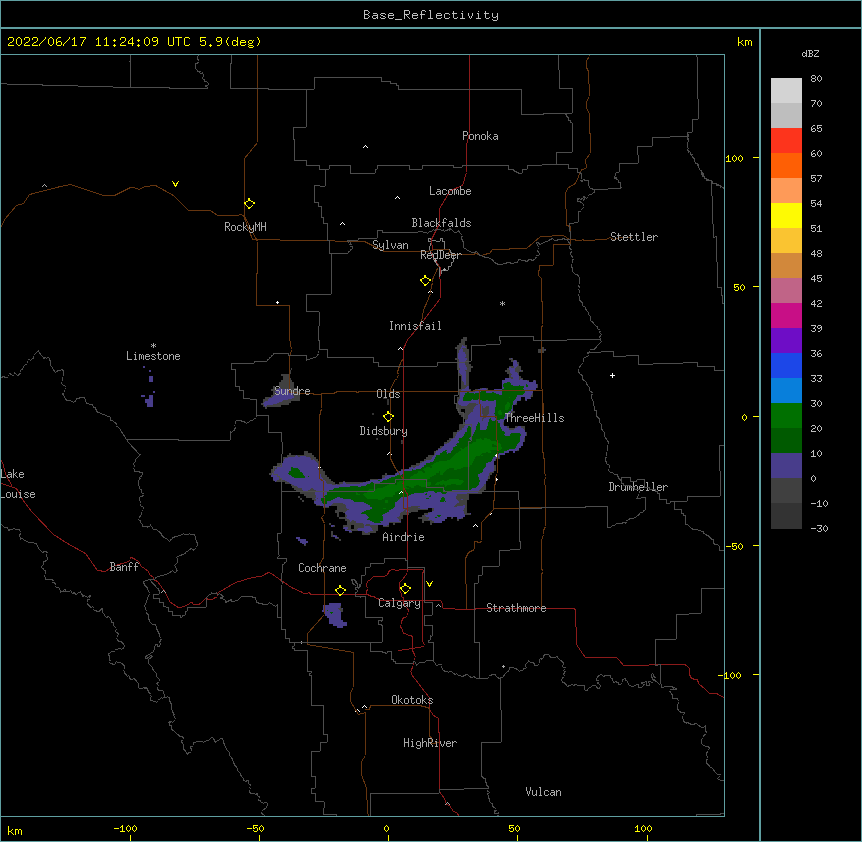
Task: Click the Airdrie city label
Action: (404, 537)
